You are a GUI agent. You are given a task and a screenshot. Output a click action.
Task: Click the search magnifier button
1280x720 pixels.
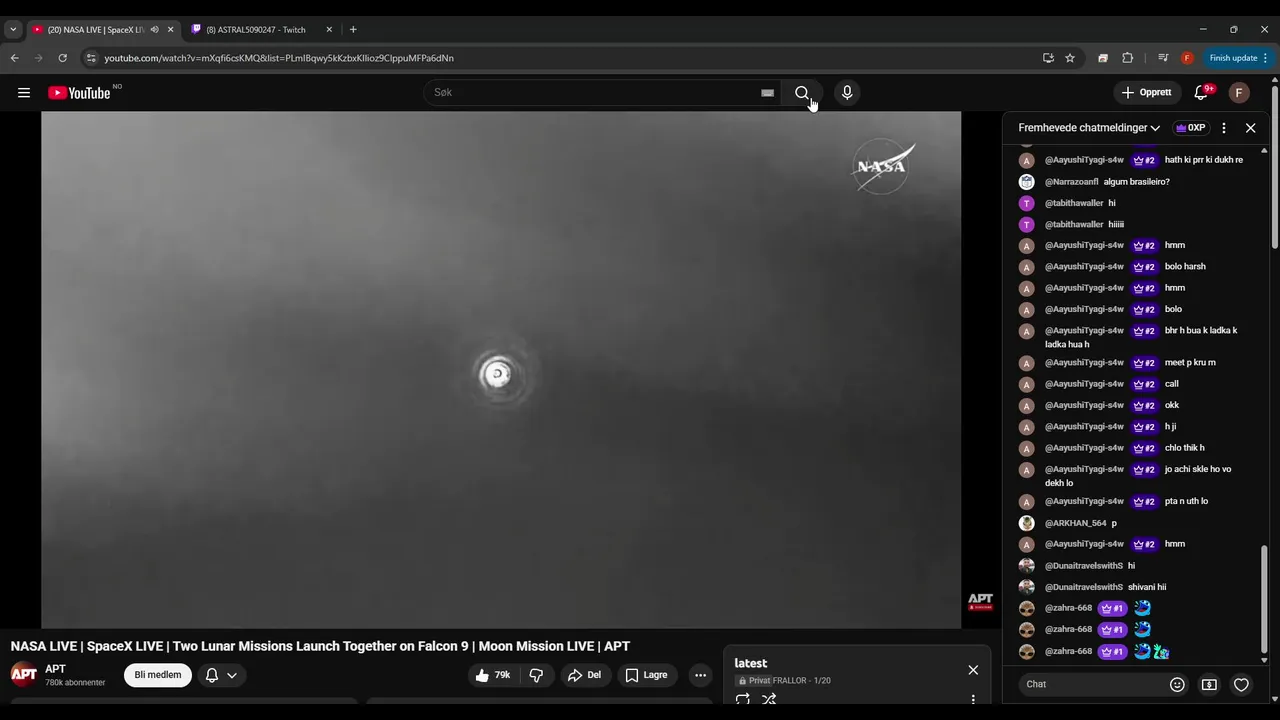tap(802, 93)
